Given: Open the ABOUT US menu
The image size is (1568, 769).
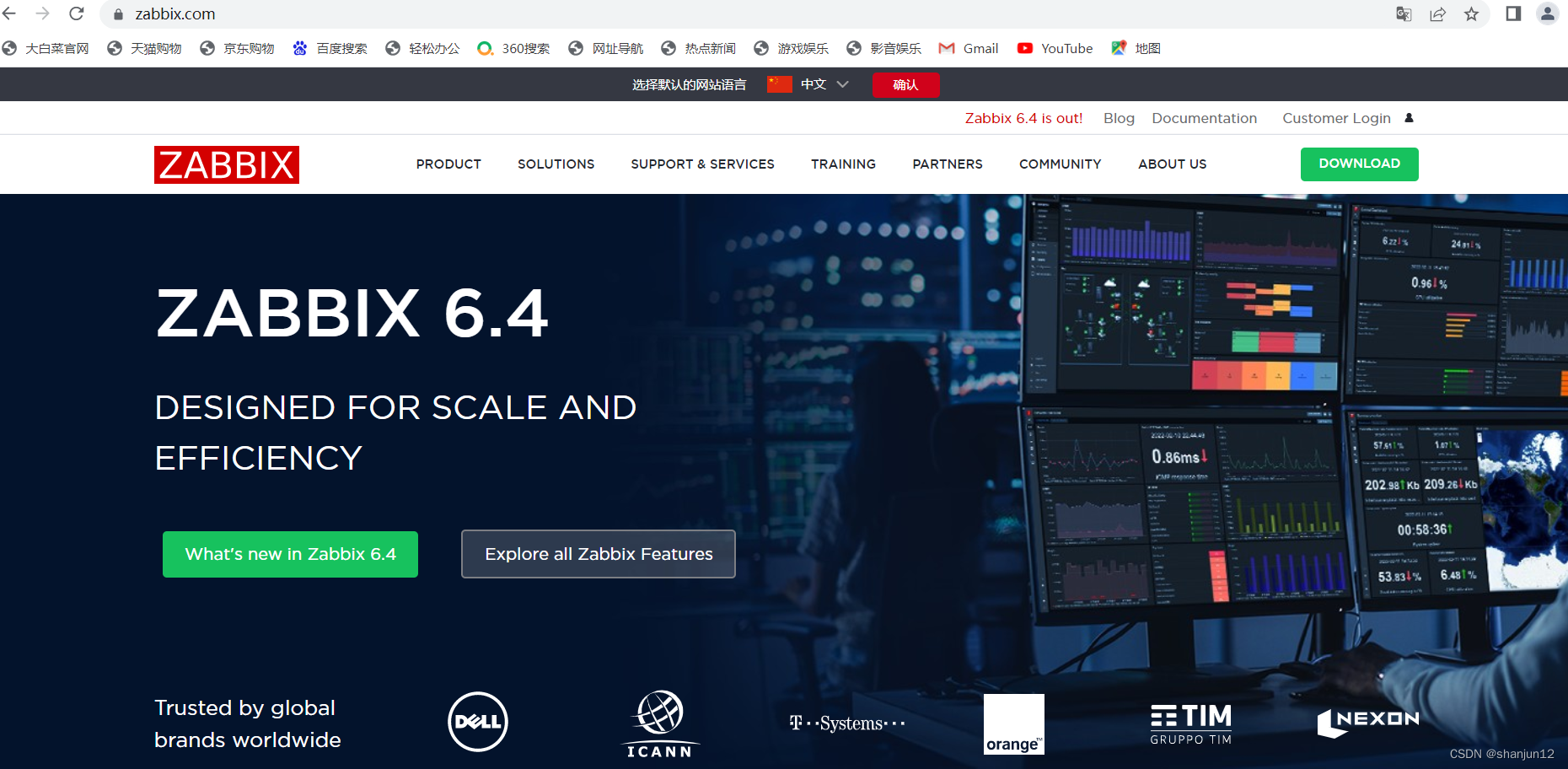Looking at the screenshot, I should pos(1172,164).
